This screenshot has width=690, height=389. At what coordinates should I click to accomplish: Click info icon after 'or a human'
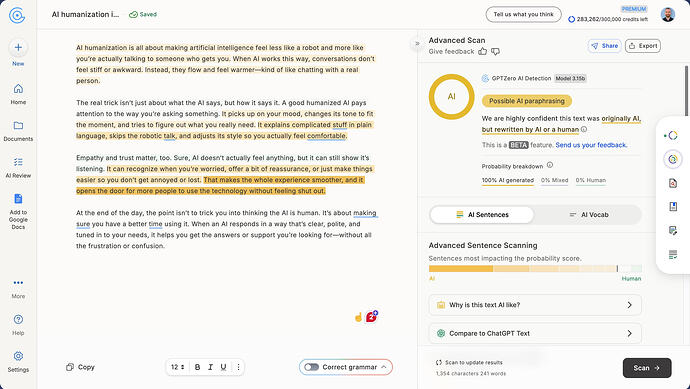coord(584,129)
